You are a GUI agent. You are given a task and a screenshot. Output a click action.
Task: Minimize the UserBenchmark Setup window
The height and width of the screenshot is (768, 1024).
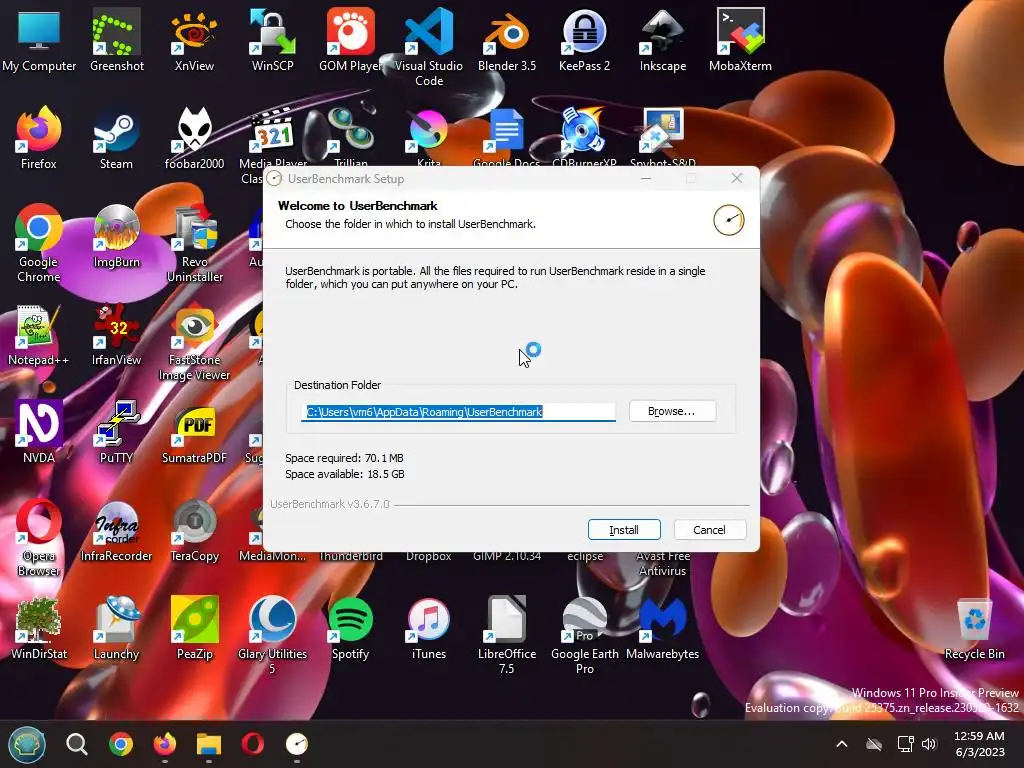coord(646,178)
